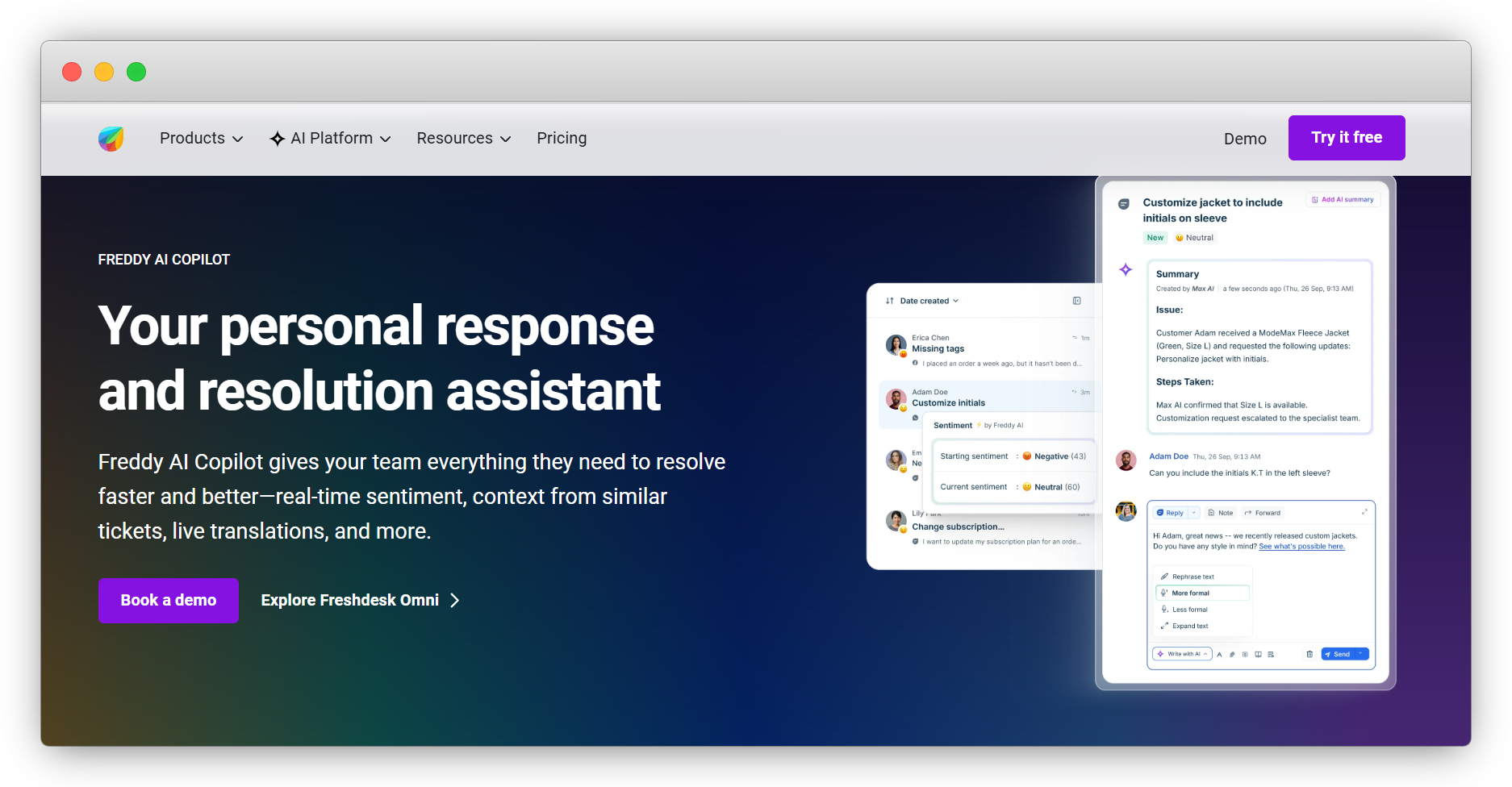Click the text formatting A icon
The height and width of the screenshot is (787, 1512).
1219,655
